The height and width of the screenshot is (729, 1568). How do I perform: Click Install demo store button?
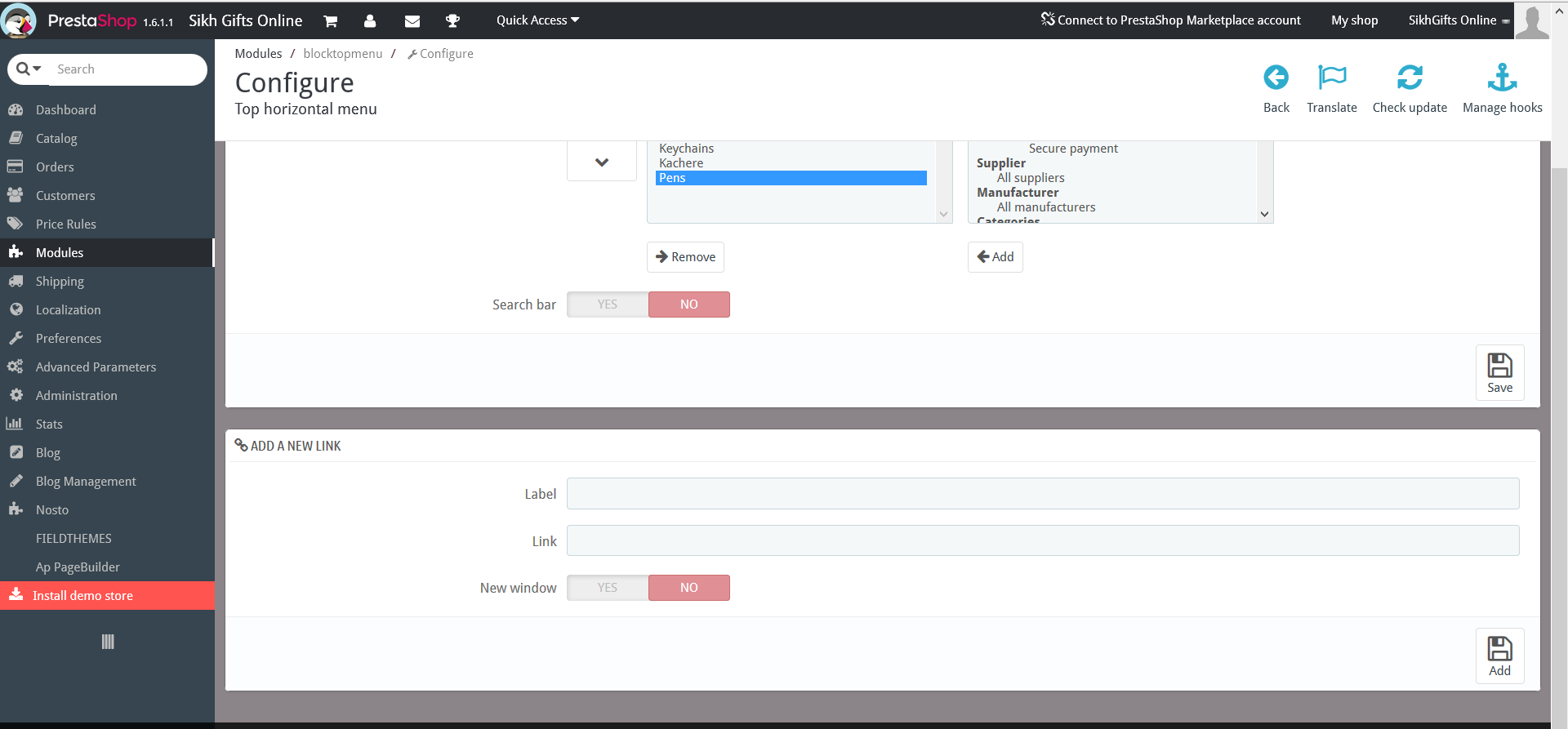click(x=107, y=596)
